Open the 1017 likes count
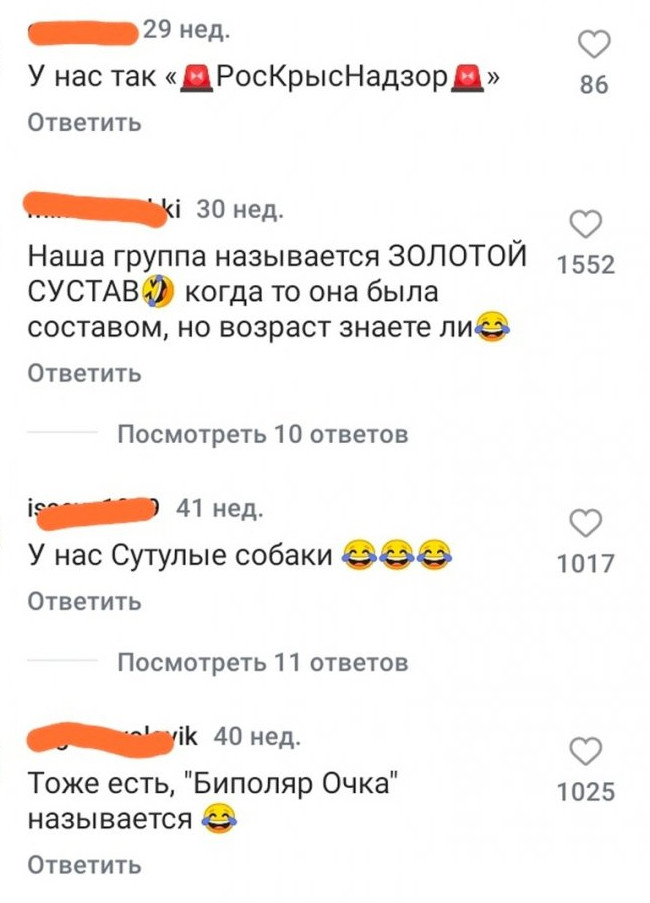 pos(586,563)
